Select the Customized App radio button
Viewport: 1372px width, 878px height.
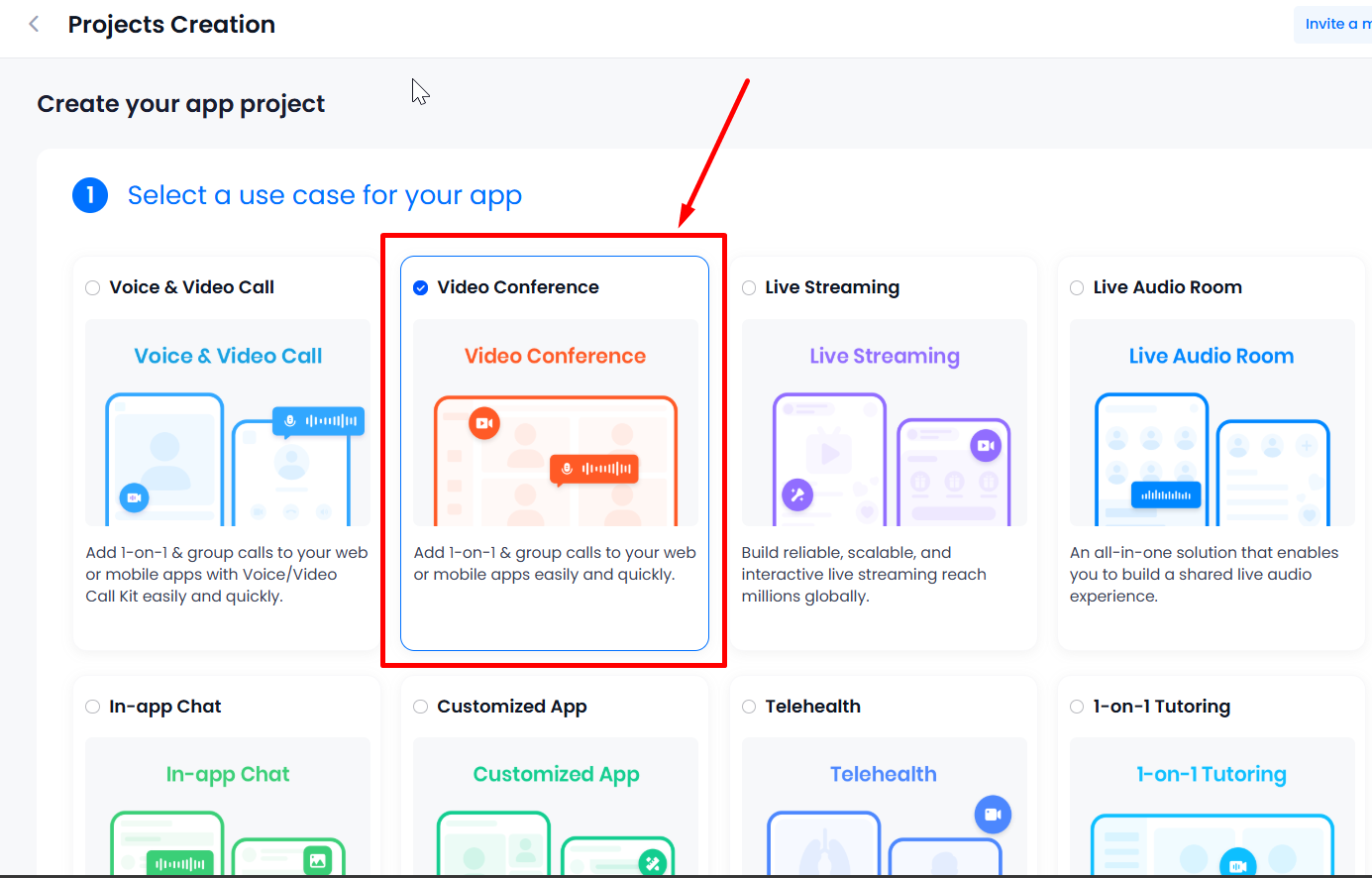[421, 707]
